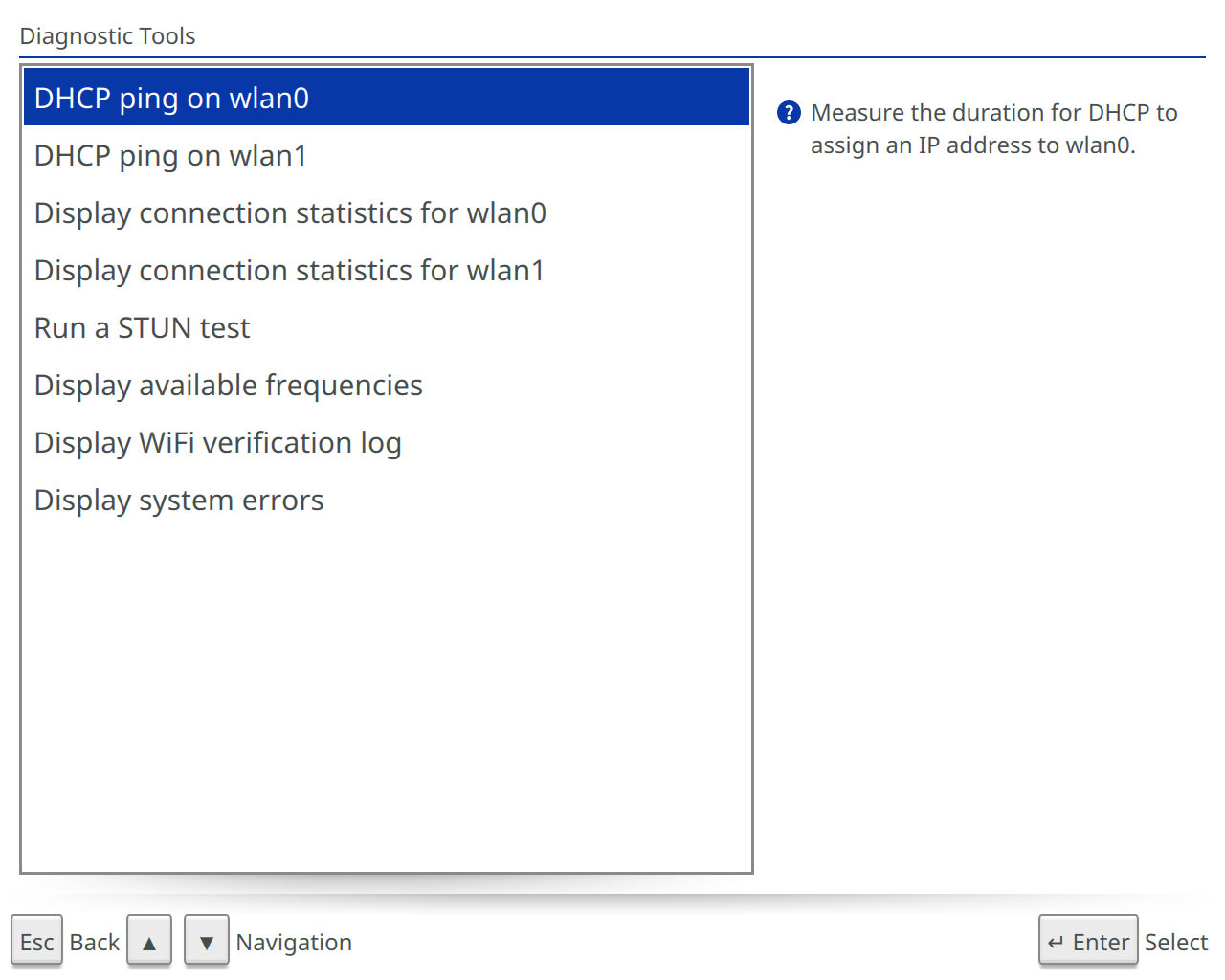Click the Navigation label text
The width and height of the screenshot is (1225, 980).
[x=294, y=942]
